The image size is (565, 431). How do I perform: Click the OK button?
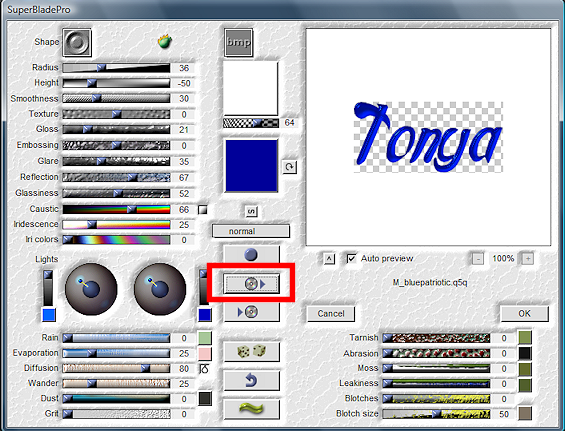click(x=524, y=314)
